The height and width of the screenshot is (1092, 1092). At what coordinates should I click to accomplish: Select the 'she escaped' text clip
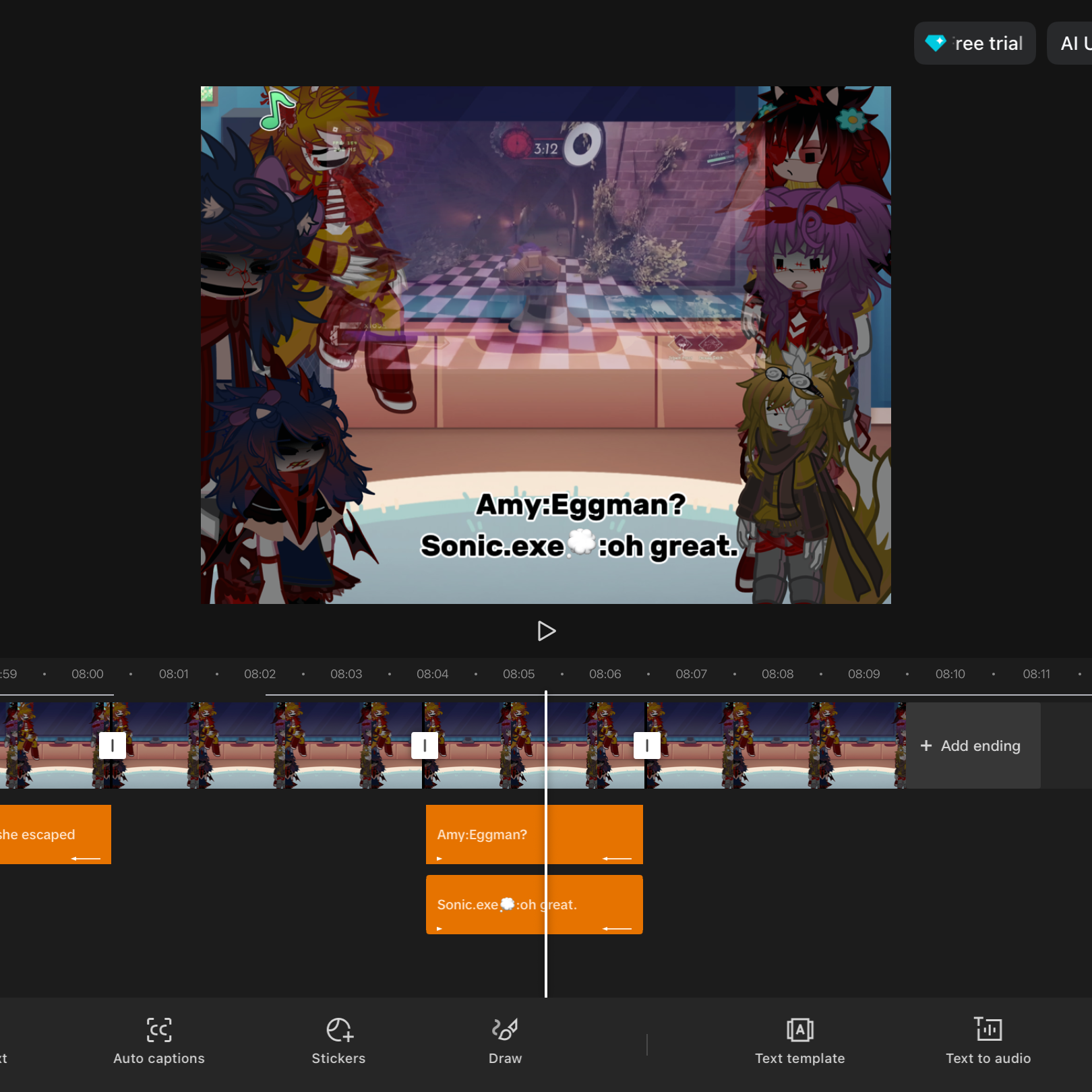[54, 835]
